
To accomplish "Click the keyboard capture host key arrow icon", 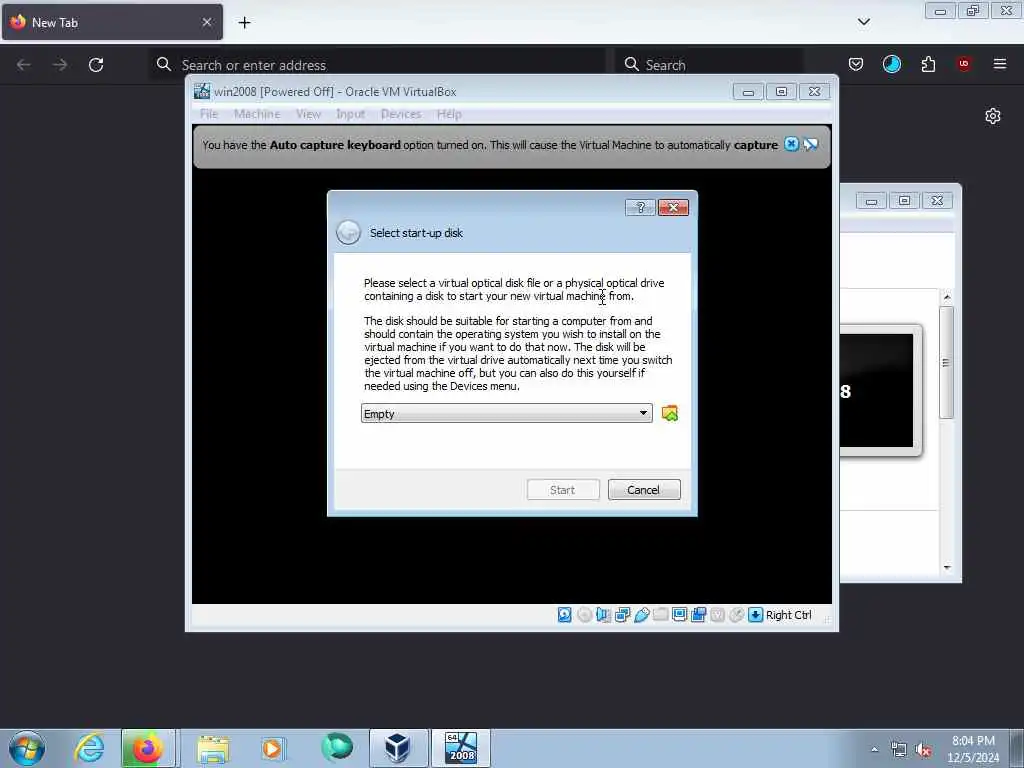I will [x=756, y=615].
